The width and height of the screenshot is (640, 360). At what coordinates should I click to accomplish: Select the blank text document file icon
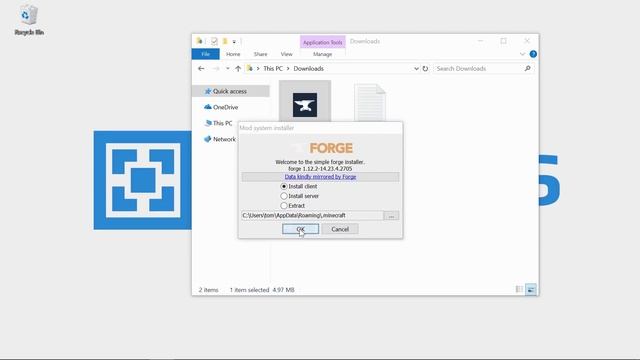(370, 103)
